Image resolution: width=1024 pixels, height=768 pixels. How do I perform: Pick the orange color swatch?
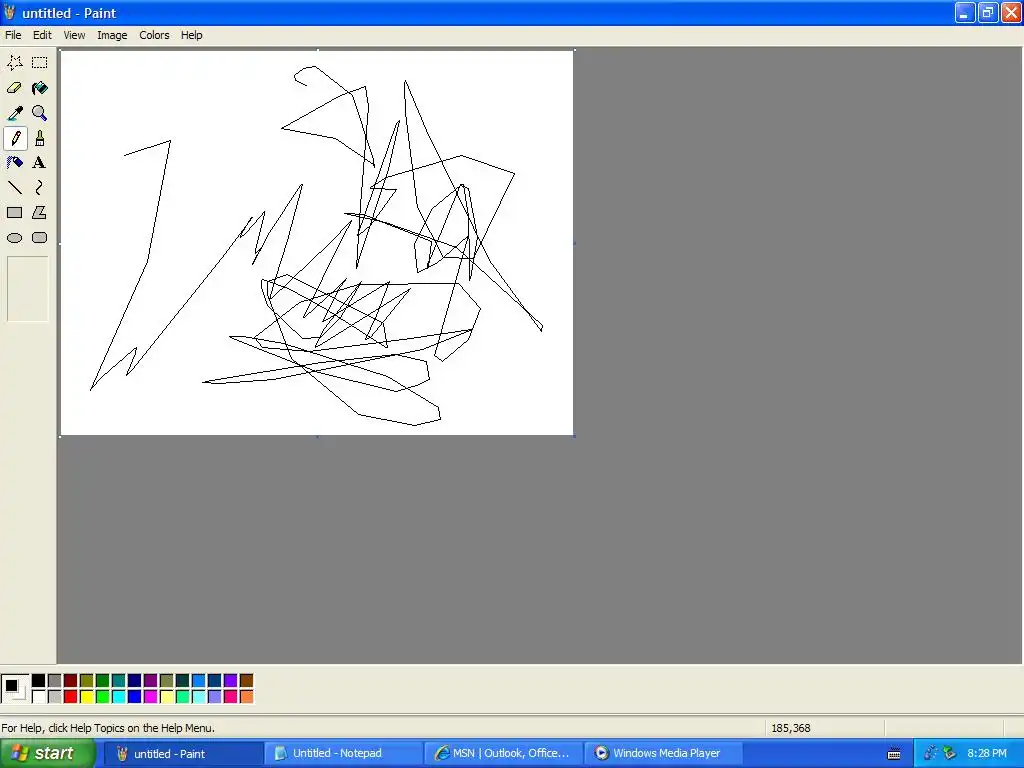click(247, 697)
